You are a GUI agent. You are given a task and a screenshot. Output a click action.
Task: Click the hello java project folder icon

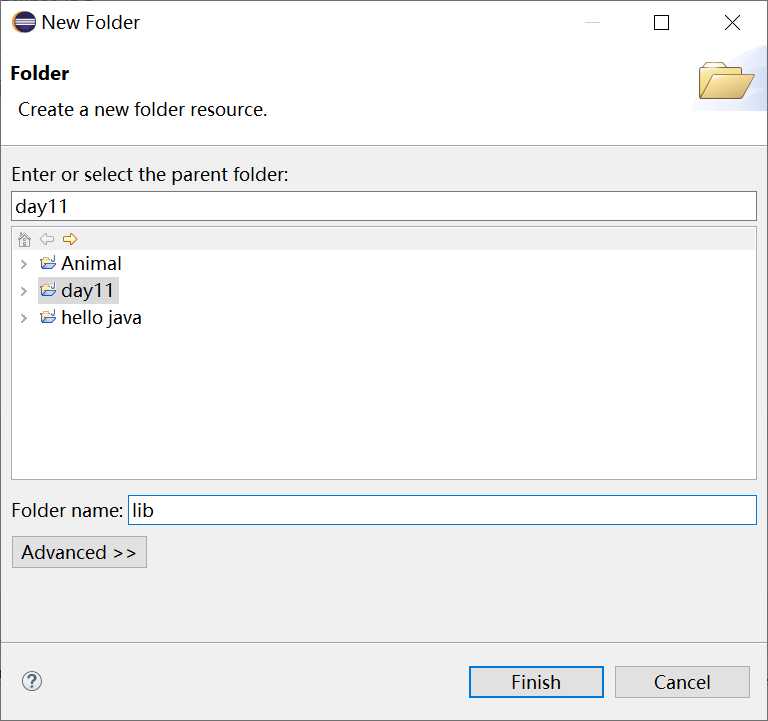pos(48,318)
